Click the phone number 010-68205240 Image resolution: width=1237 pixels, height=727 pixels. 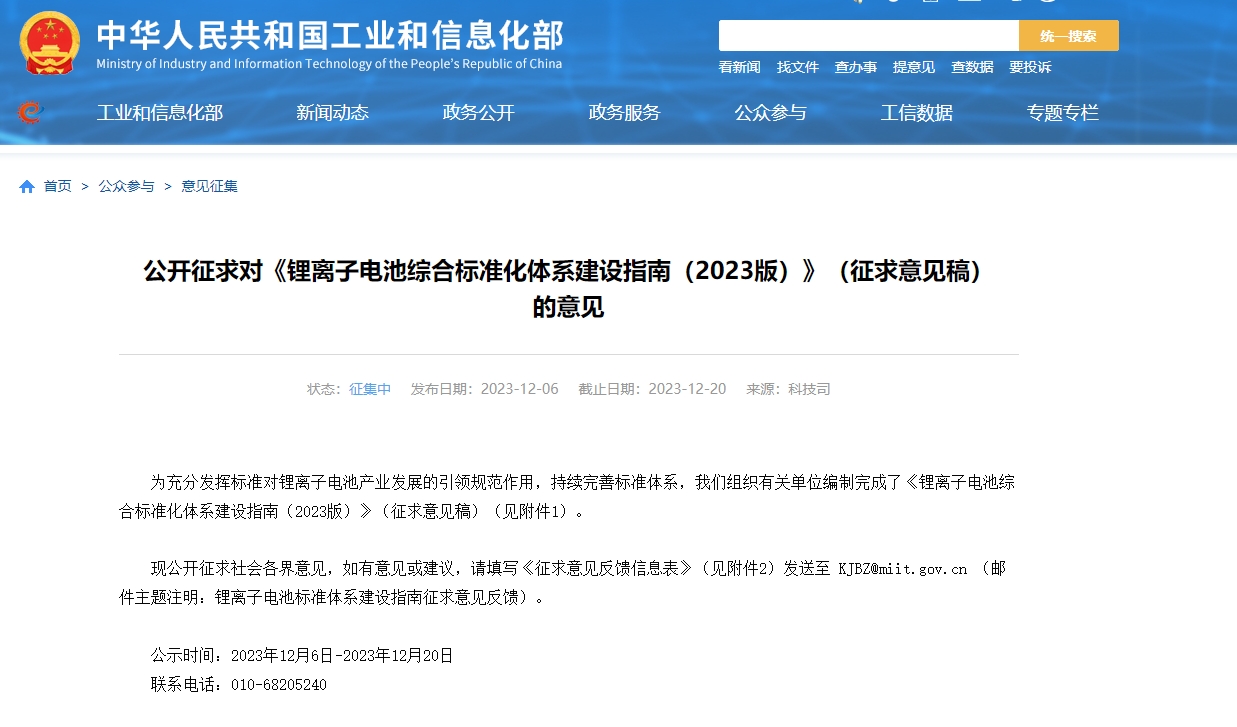pyautogui.click(x=279, y=685)
